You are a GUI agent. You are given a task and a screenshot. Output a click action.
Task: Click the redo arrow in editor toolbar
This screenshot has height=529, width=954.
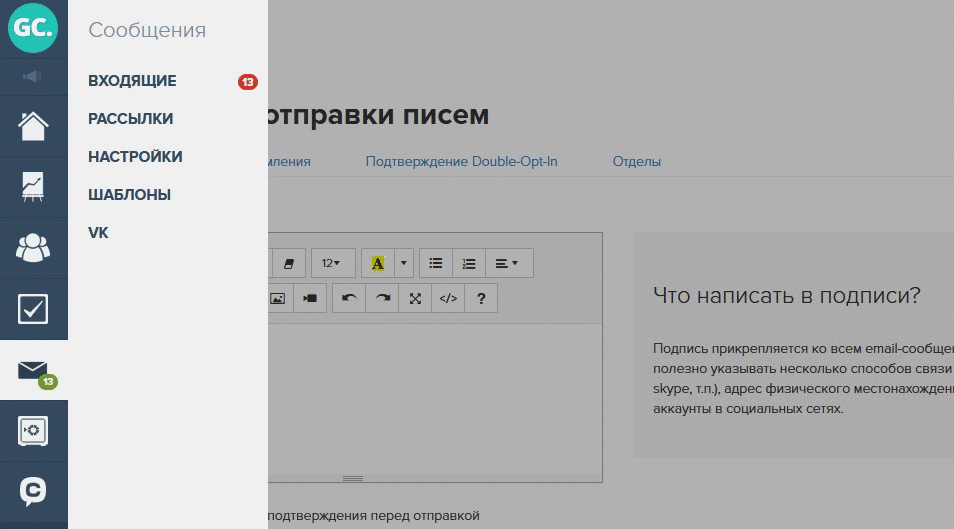382,298
